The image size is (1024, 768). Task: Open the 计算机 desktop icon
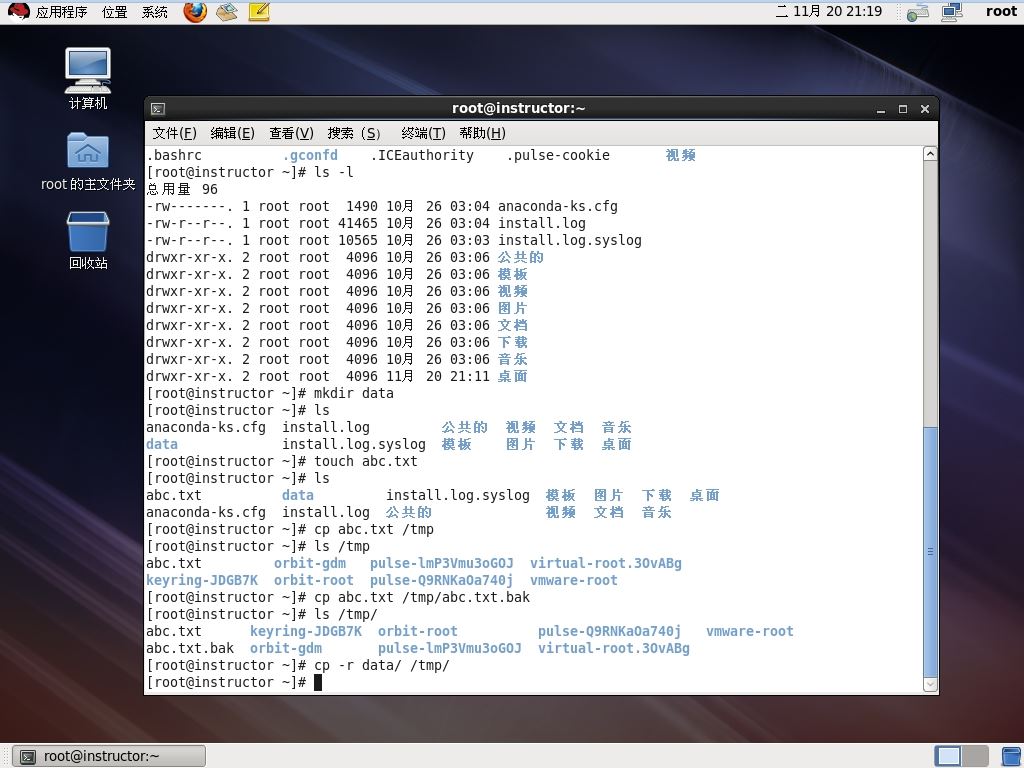tap(88, 78)
